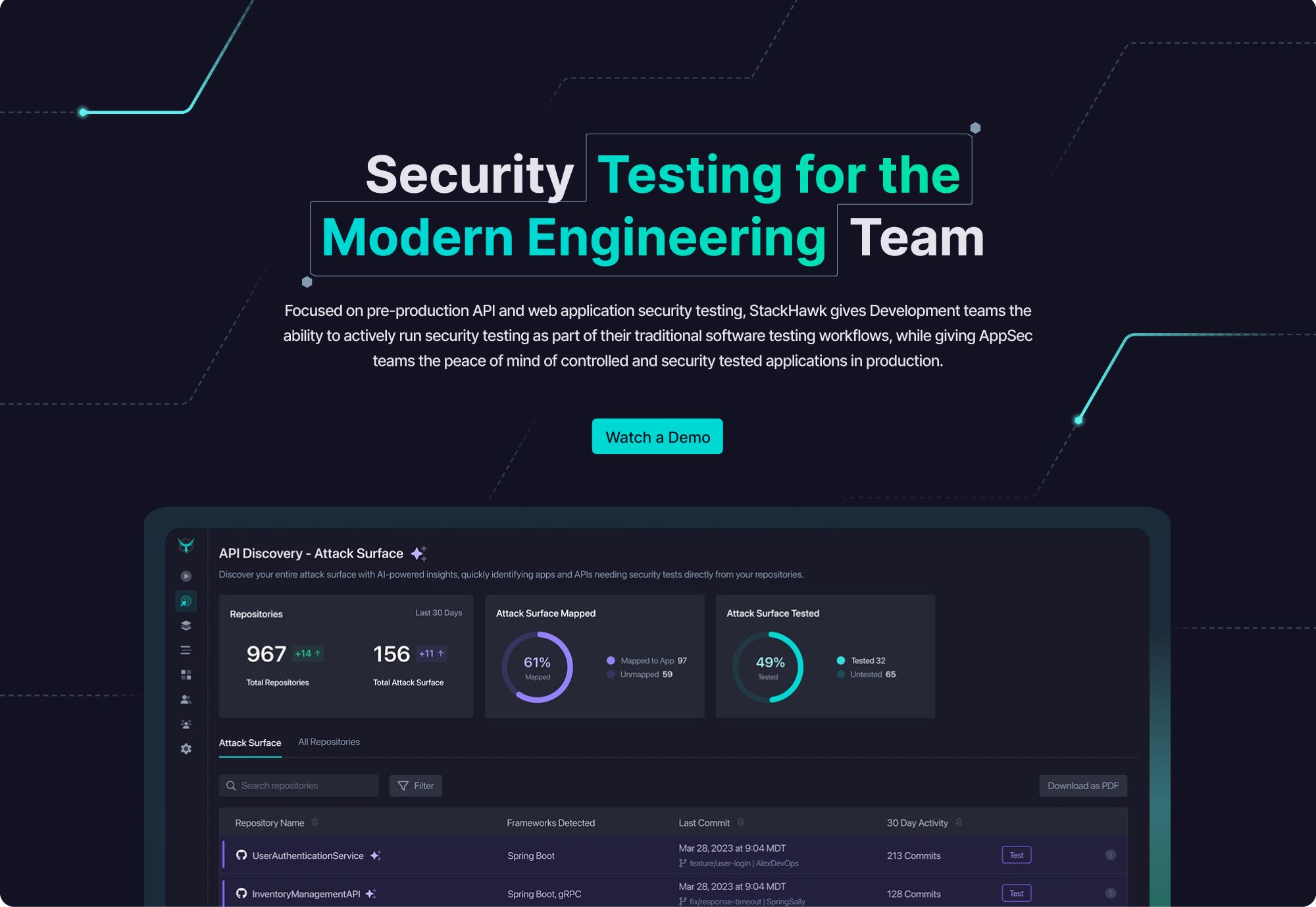Viewport: 1316px width, 907px height.
Task: Click Download as PDF button
Action: point(1083,786)
